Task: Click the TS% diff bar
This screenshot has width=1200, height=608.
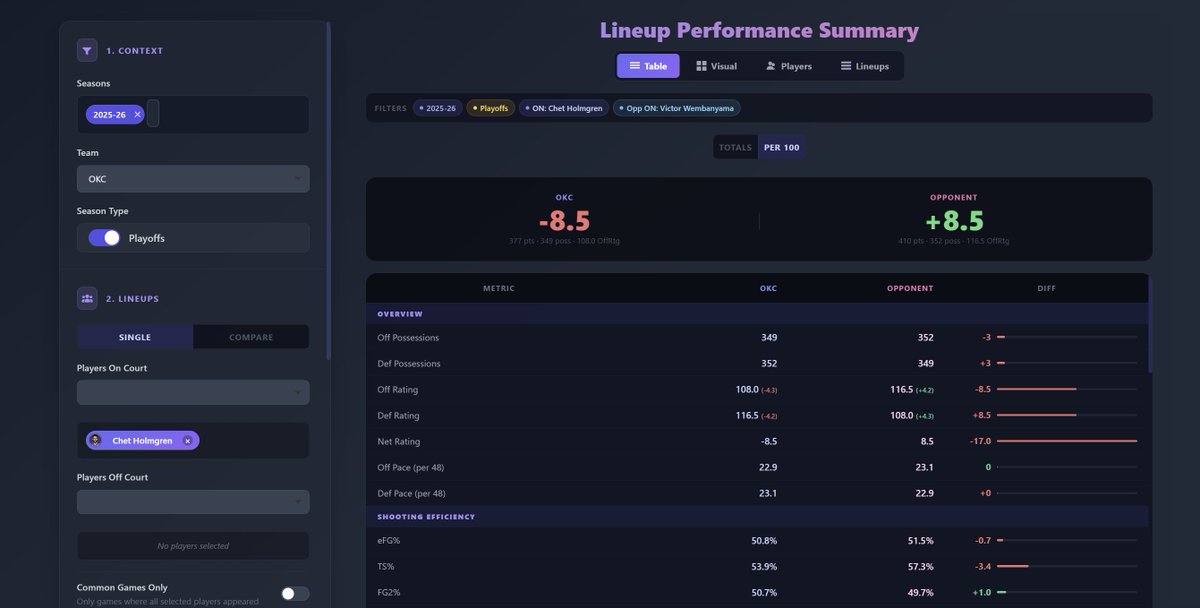Action: click(x=1067, y=567)
